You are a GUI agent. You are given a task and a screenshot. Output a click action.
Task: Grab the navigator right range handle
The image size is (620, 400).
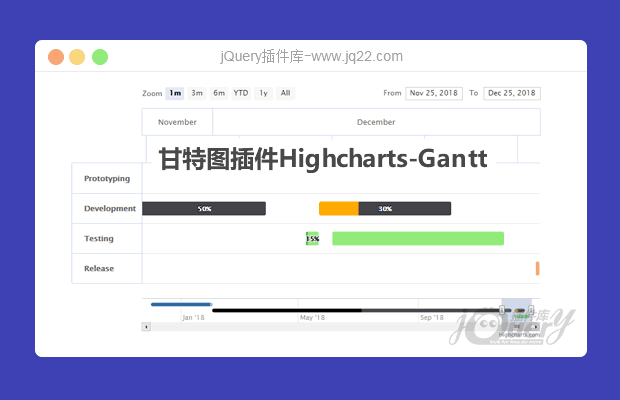click(x=531, y=310)
